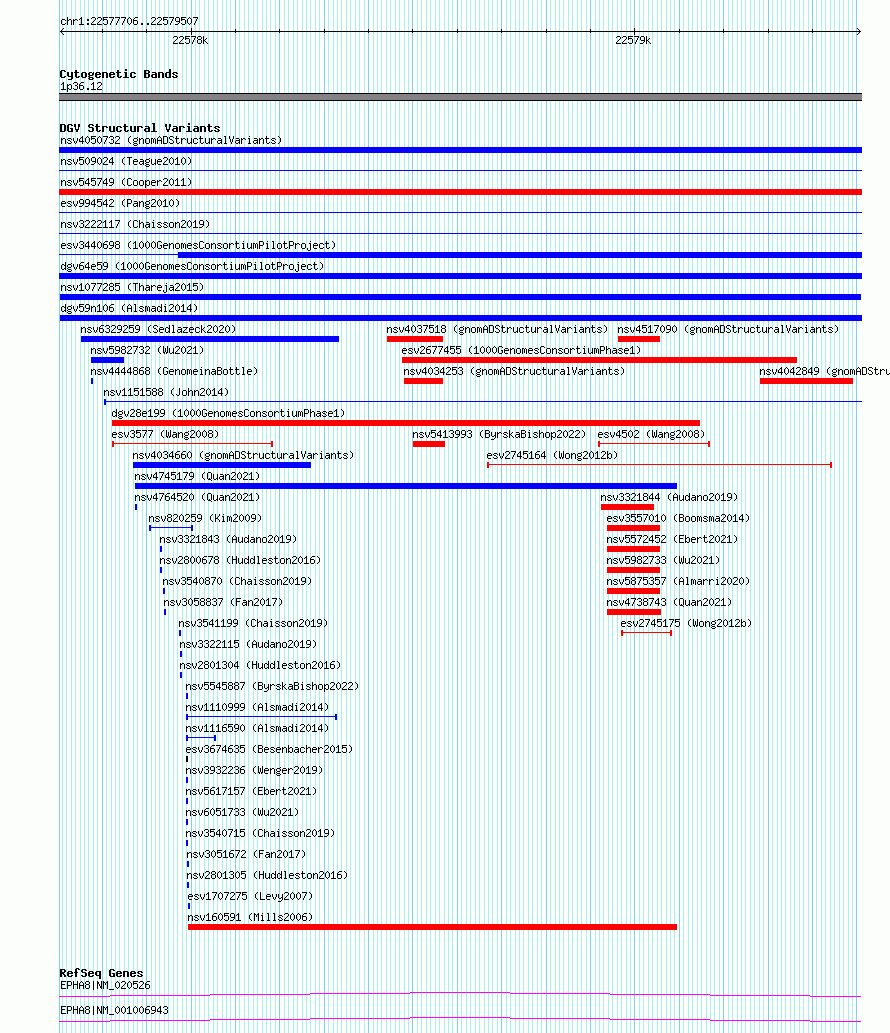The image size is (890, 1033).
Task: Click nsv6329259 (Sedlazeck2020) label
Action: [158, 329]
